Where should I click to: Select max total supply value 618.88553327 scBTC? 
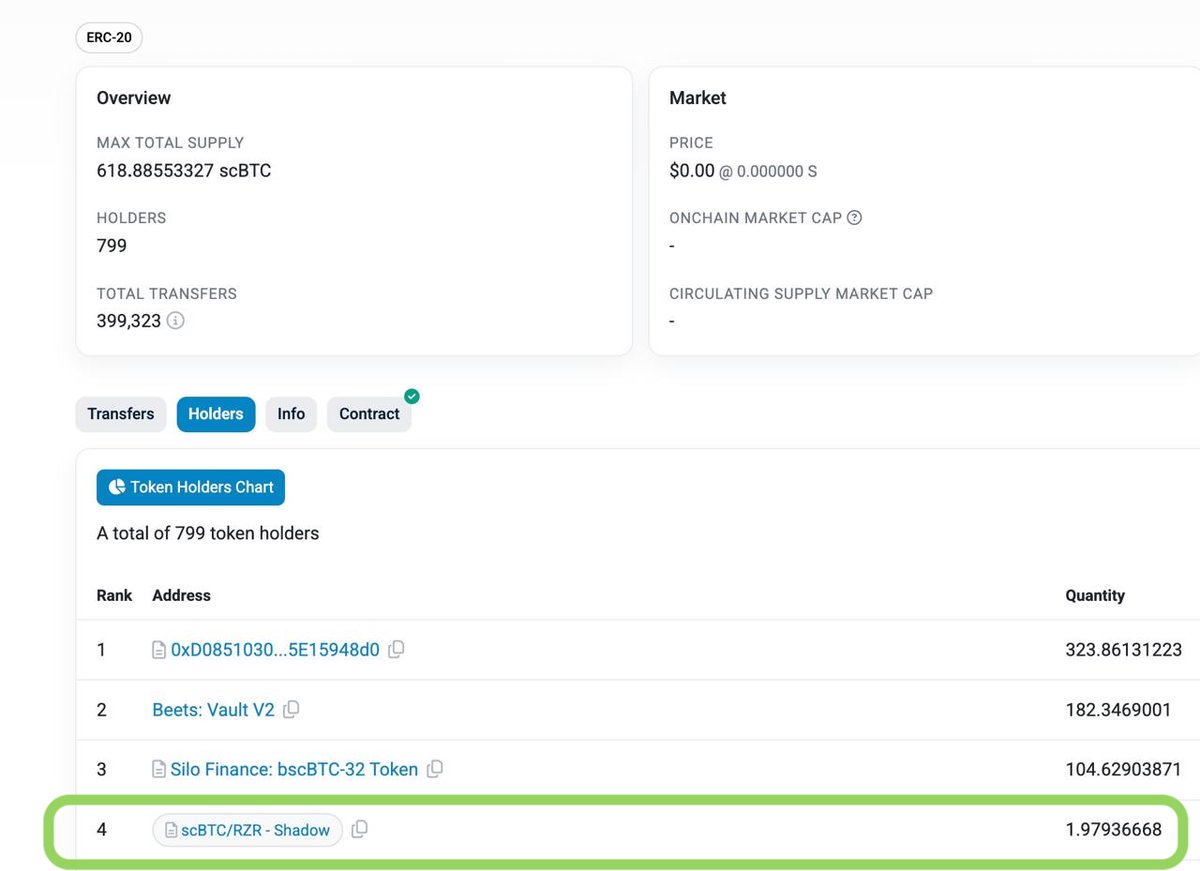click(x=184, y=171)
